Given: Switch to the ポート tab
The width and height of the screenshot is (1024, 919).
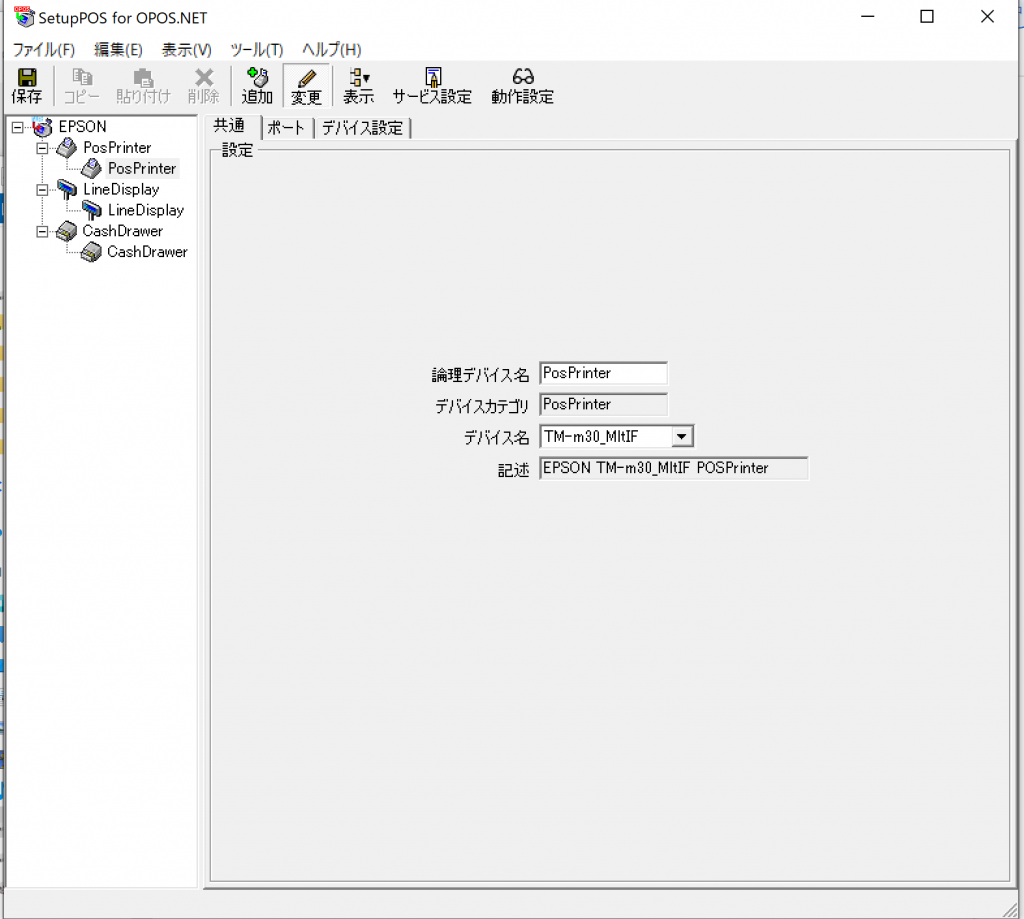Looking at the screenshot, I should [x=288, y=128].
